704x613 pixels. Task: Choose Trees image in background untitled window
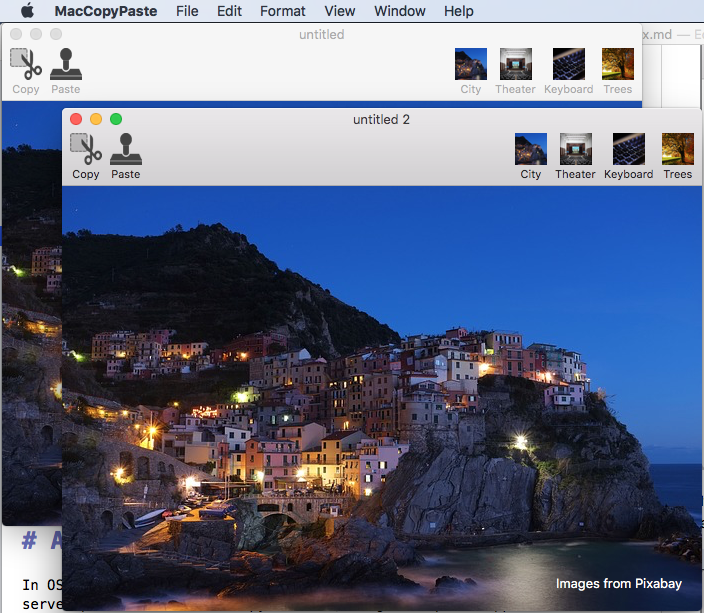pos(618,64)
